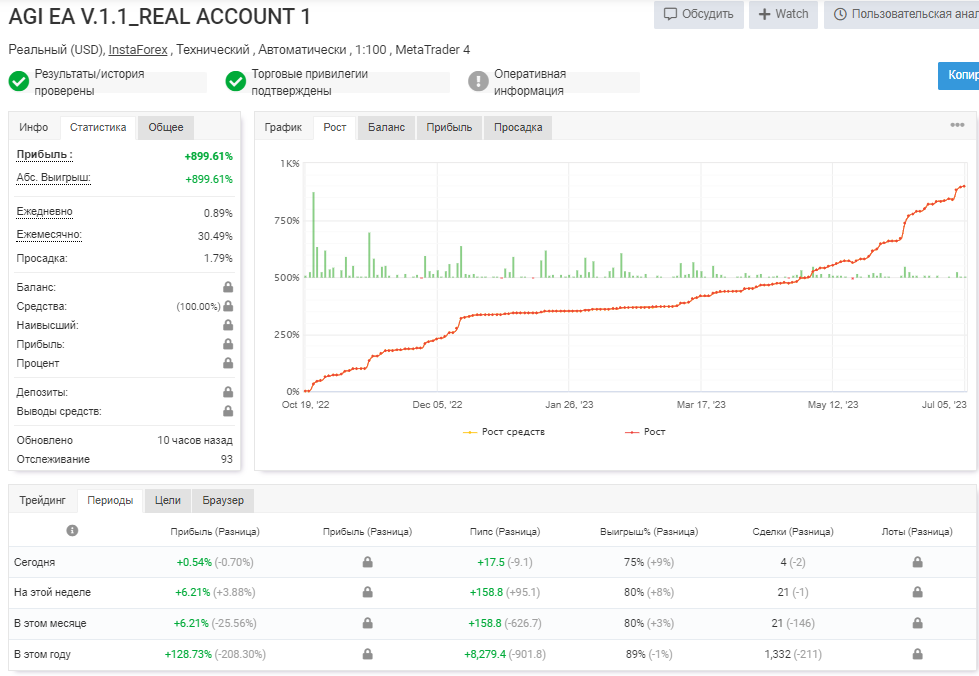
Task: Open the three-dots chart options menu
Action: (957, 125)
